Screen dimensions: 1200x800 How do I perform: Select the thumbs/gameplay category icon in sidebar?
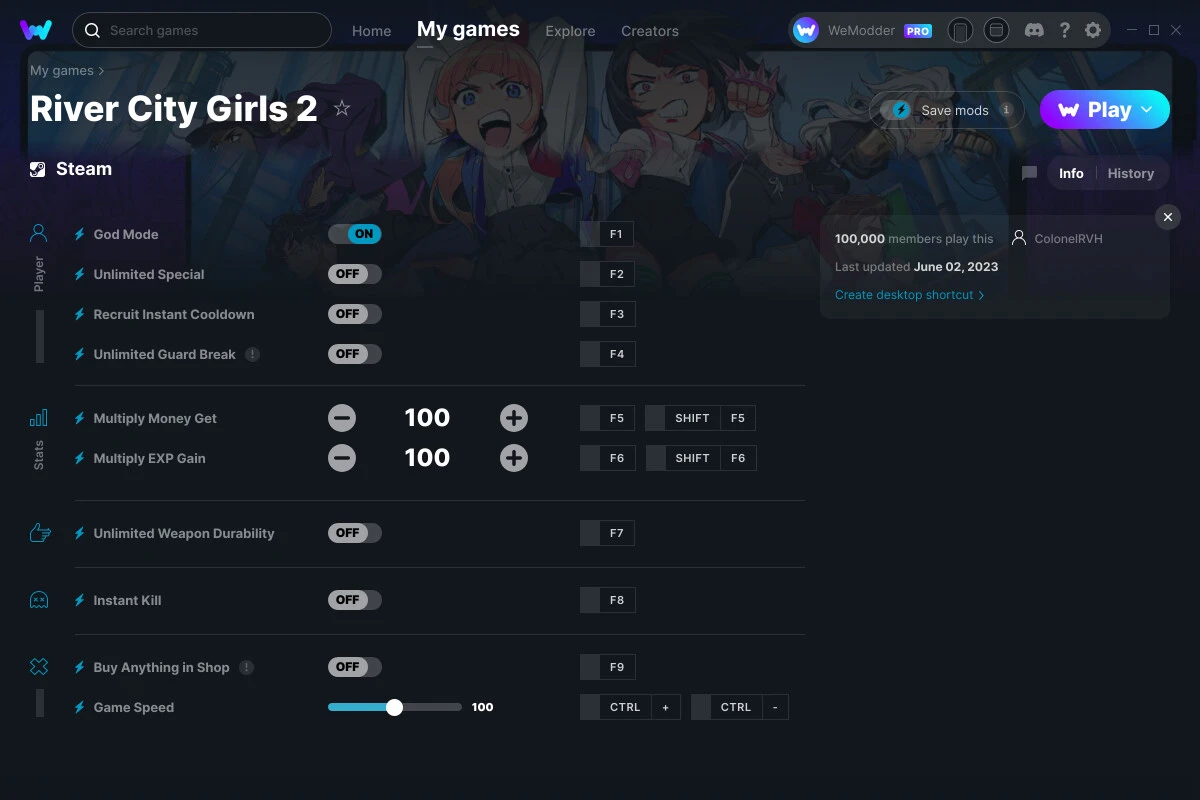click(x=38, y=533)
